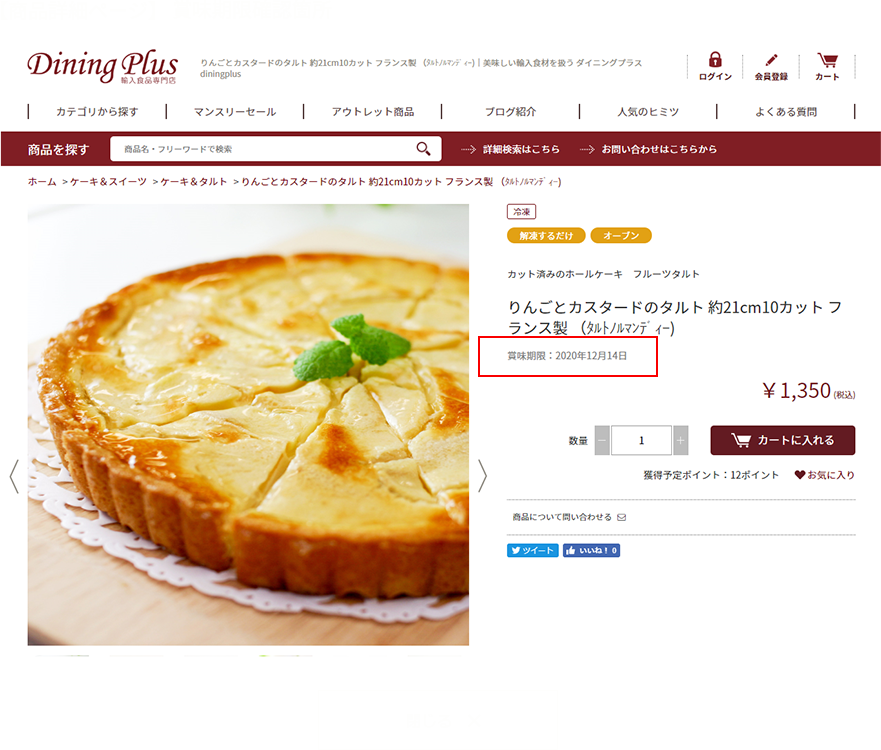Click the Dining Plus logo
Viewport: 881px width, 750px height.
coord(102,67)
